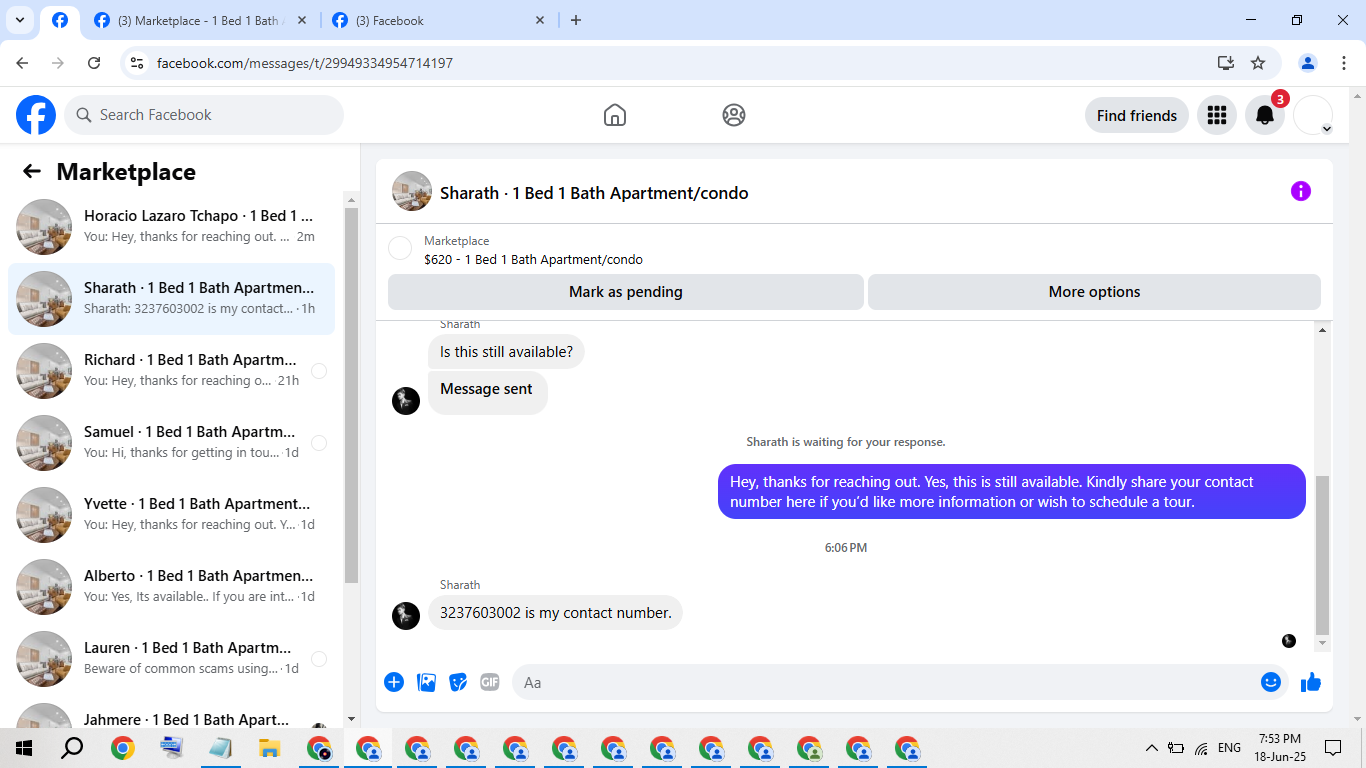Switch to the Marketplace 1 Bed 1 Bath tab
Viewport: 1366px width, 768px height.
(x=200, y=20)
